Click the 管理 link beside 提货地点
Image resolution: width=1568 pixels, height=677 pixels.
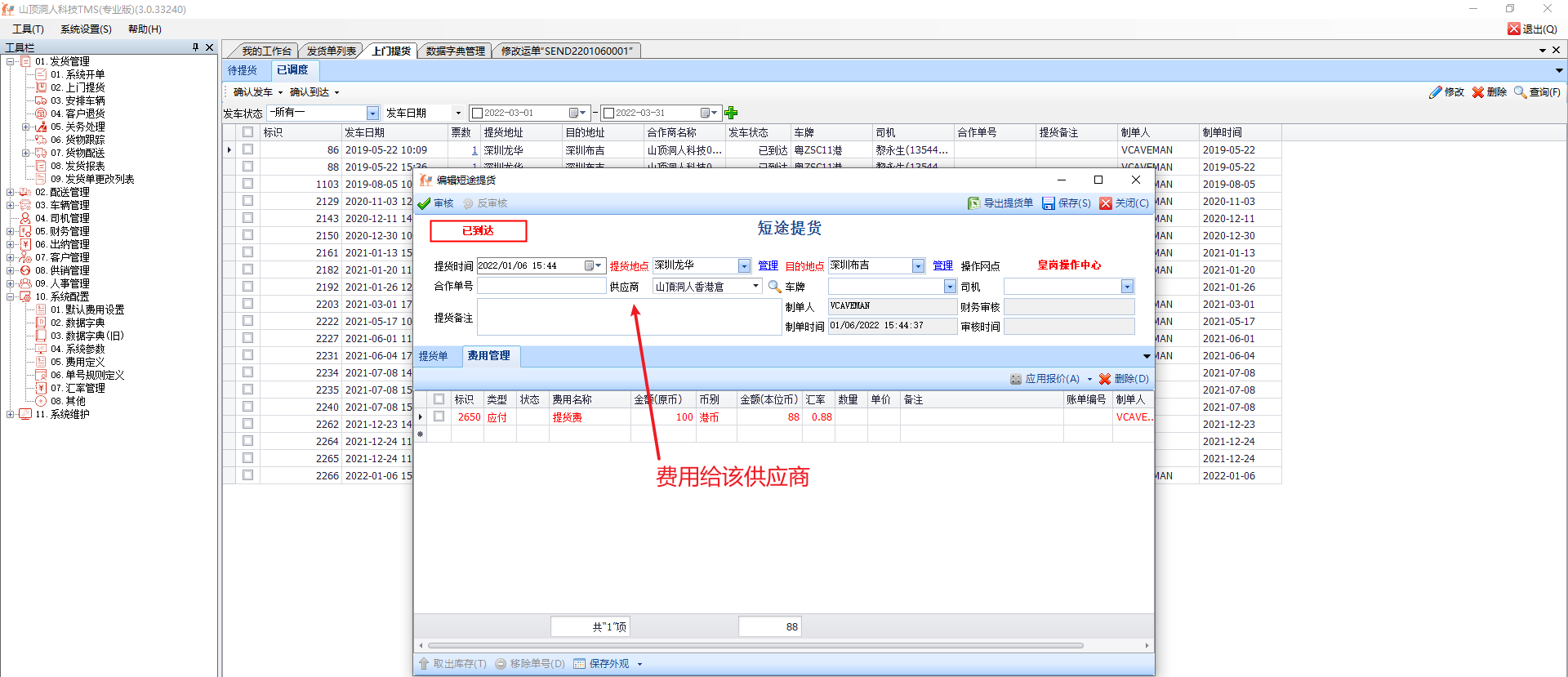pos(768,265)
